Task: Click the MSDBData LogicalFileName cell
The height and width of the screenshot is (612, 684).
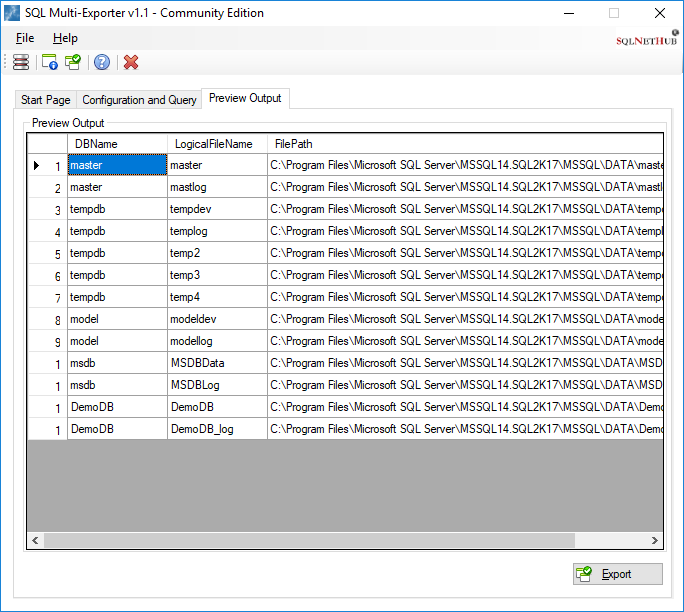Action: (x=217, y=363)
